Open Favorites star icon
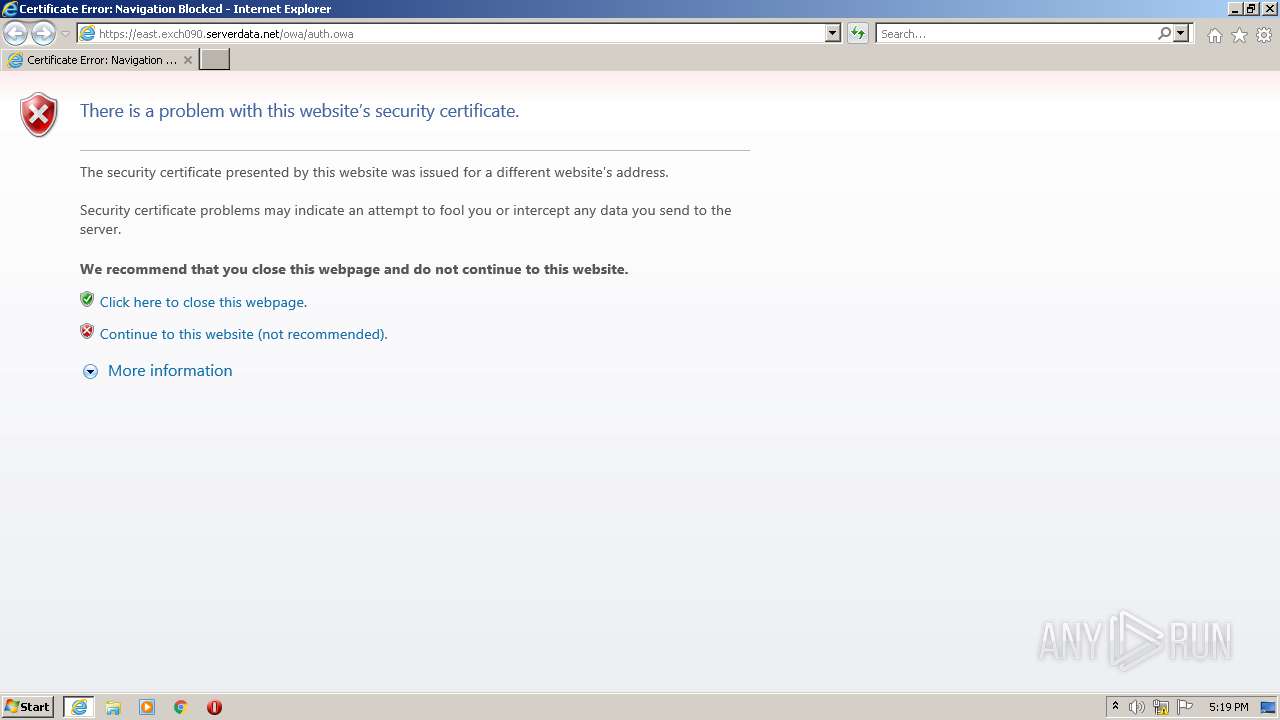Screen dimensions: 1280x720 click(x=1239, y=35)
